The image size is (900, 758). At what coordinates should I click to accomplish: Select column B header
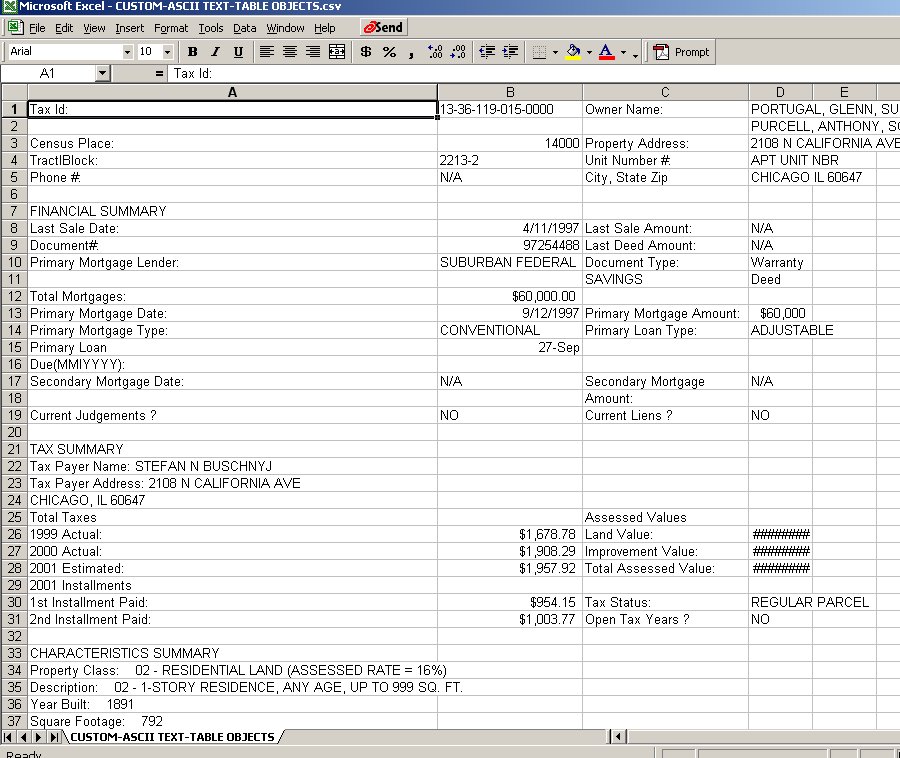click(x=510, y=92)
